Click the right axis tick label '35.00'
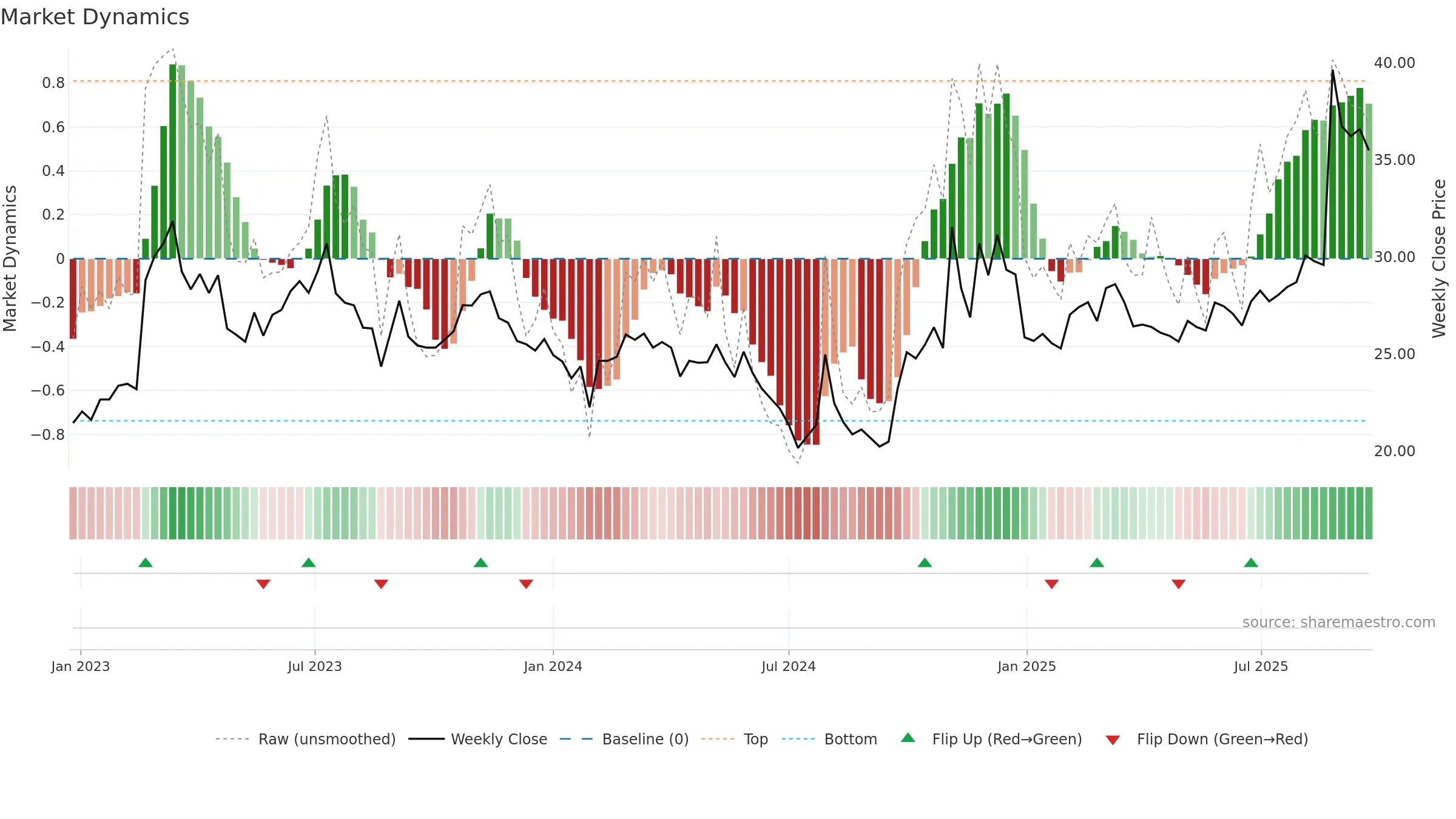Image resolution: width=1456 pixels, height=819 pixels. 1395,160
